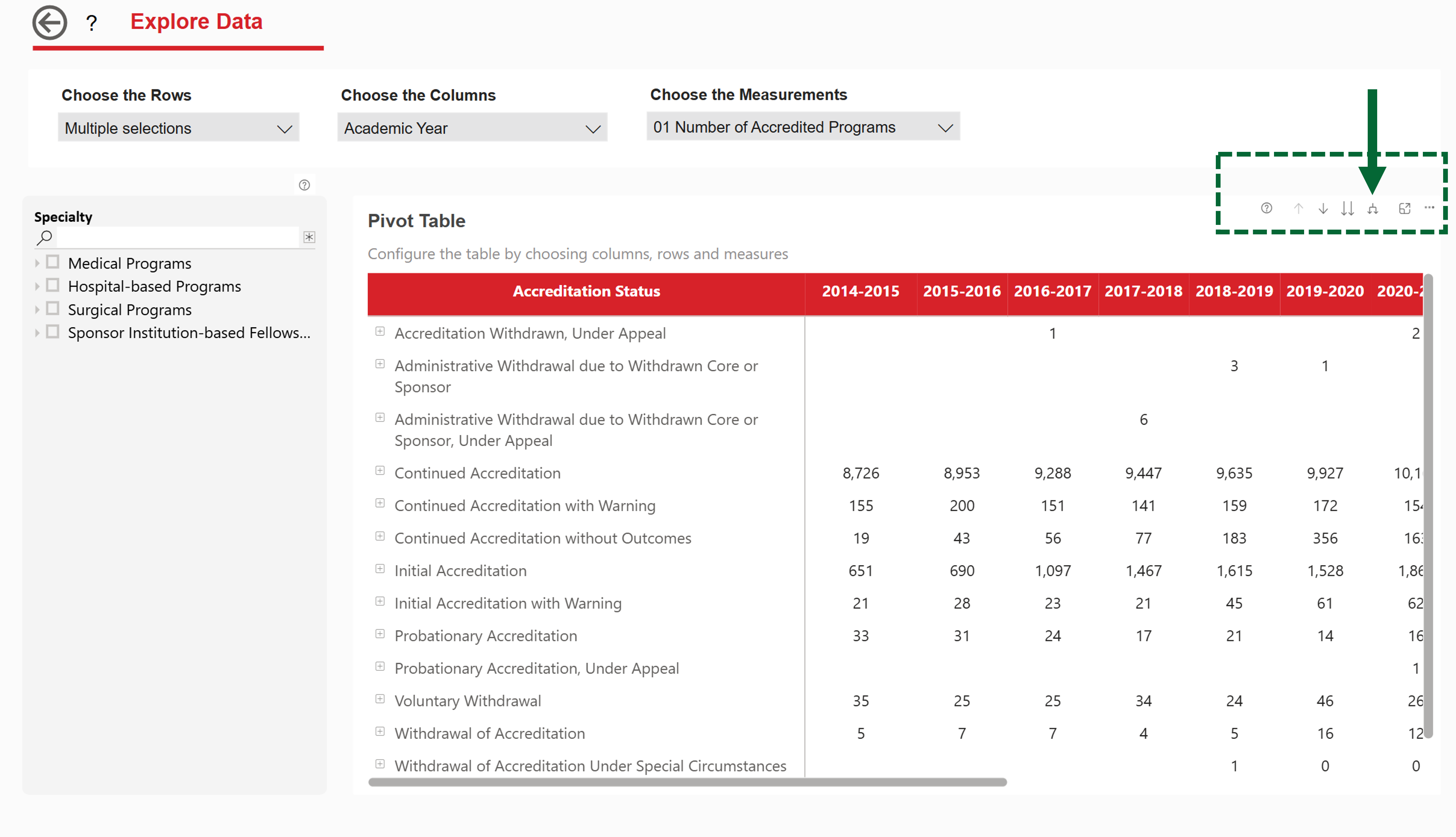The height and width of the screenshot is (837, 1456).
Task: Expand Continued Accreditation with Warning row
Action: click(x=380, y=504)
